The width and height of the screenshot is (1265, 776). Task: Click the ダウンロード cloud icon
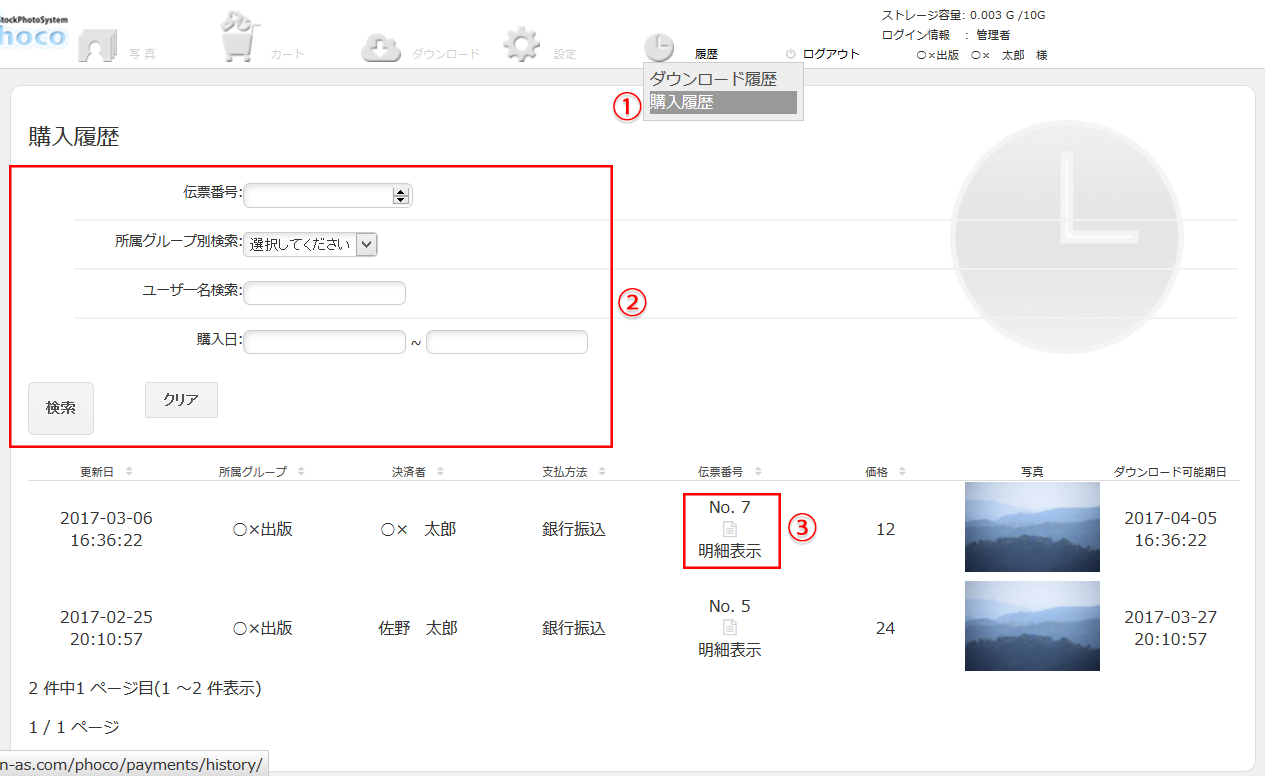(x=381, y=48)
